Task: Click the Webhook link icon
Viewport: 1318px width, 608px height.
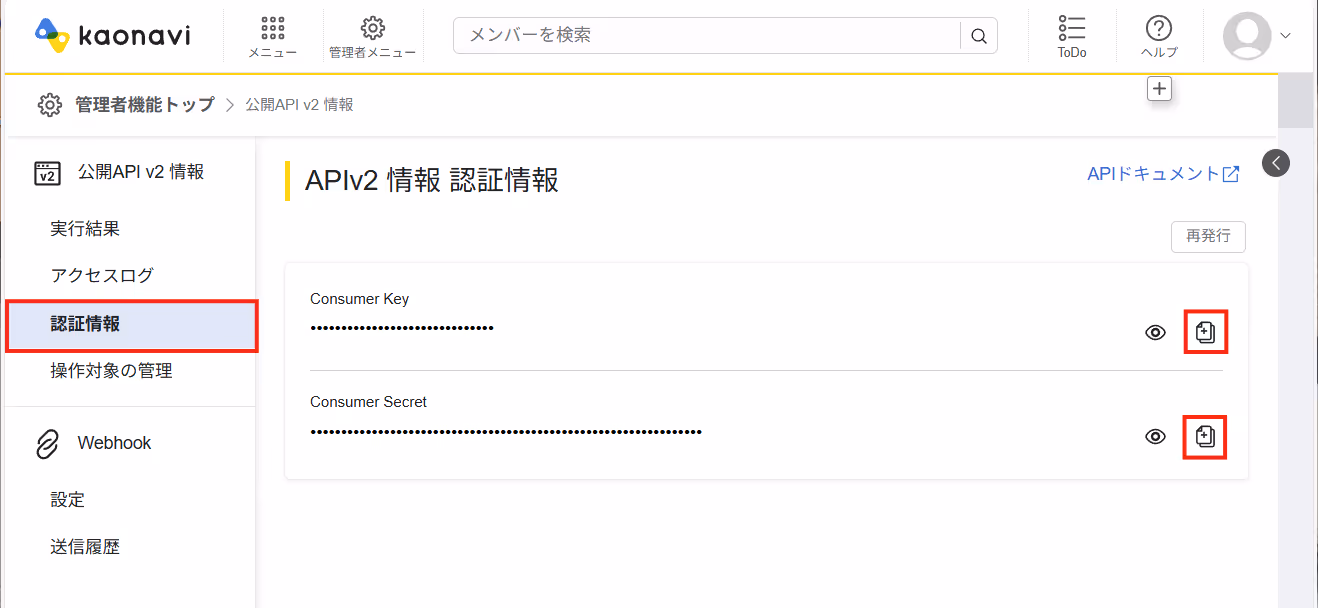Action: click(x=47, y=444)
